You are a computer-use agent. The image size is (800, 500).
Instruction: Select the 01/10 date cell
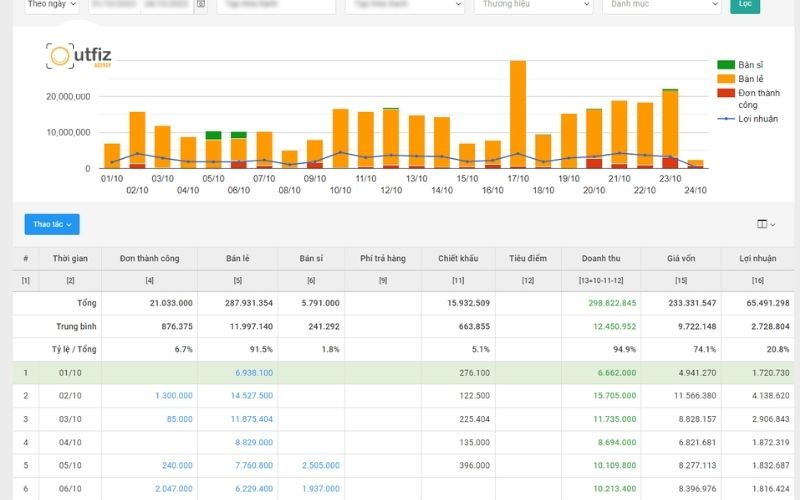click(x=70, y=373)
